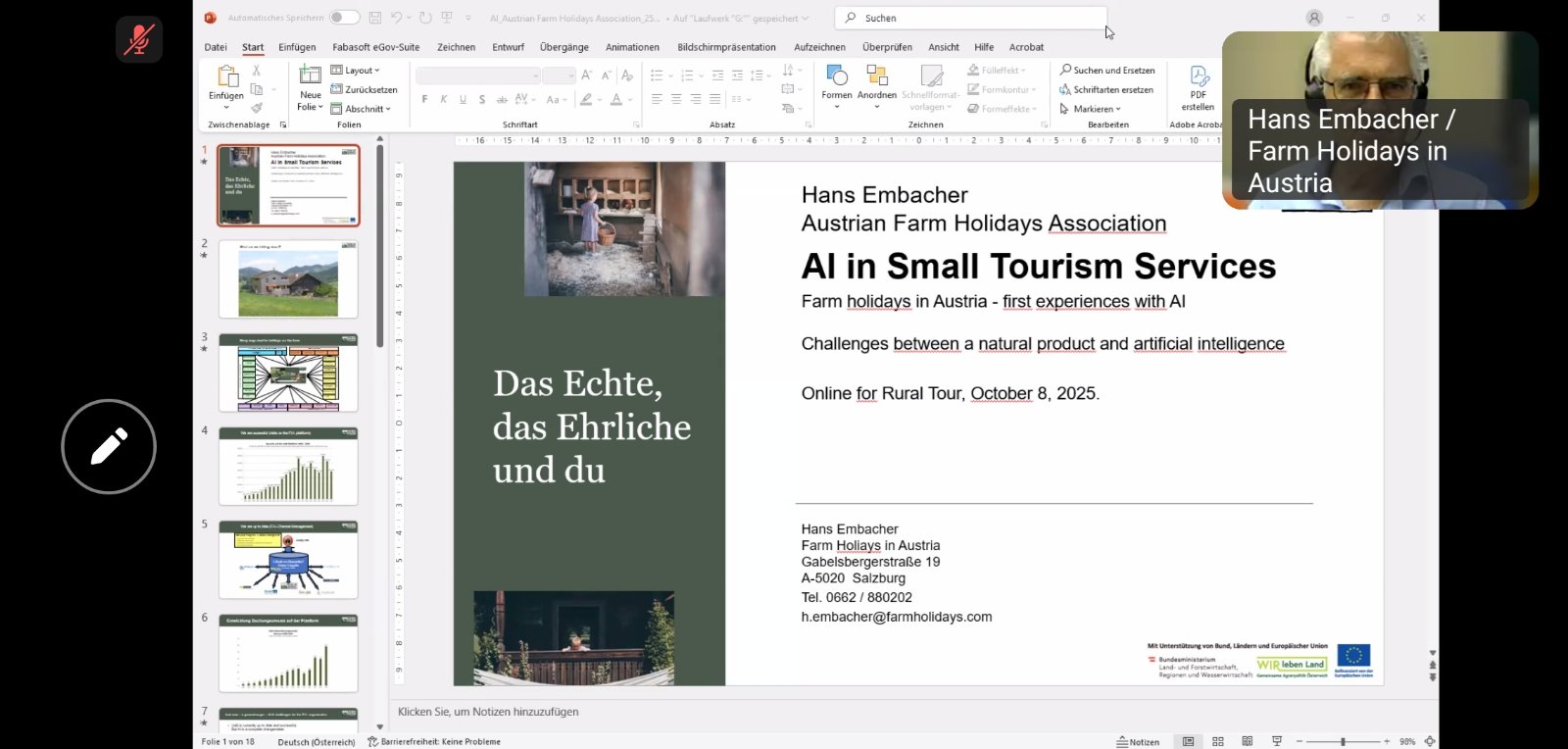Viewport: 1568px width, 749px height.
Task: Click the Anordnen arrange icon
Action: (876, 77)
